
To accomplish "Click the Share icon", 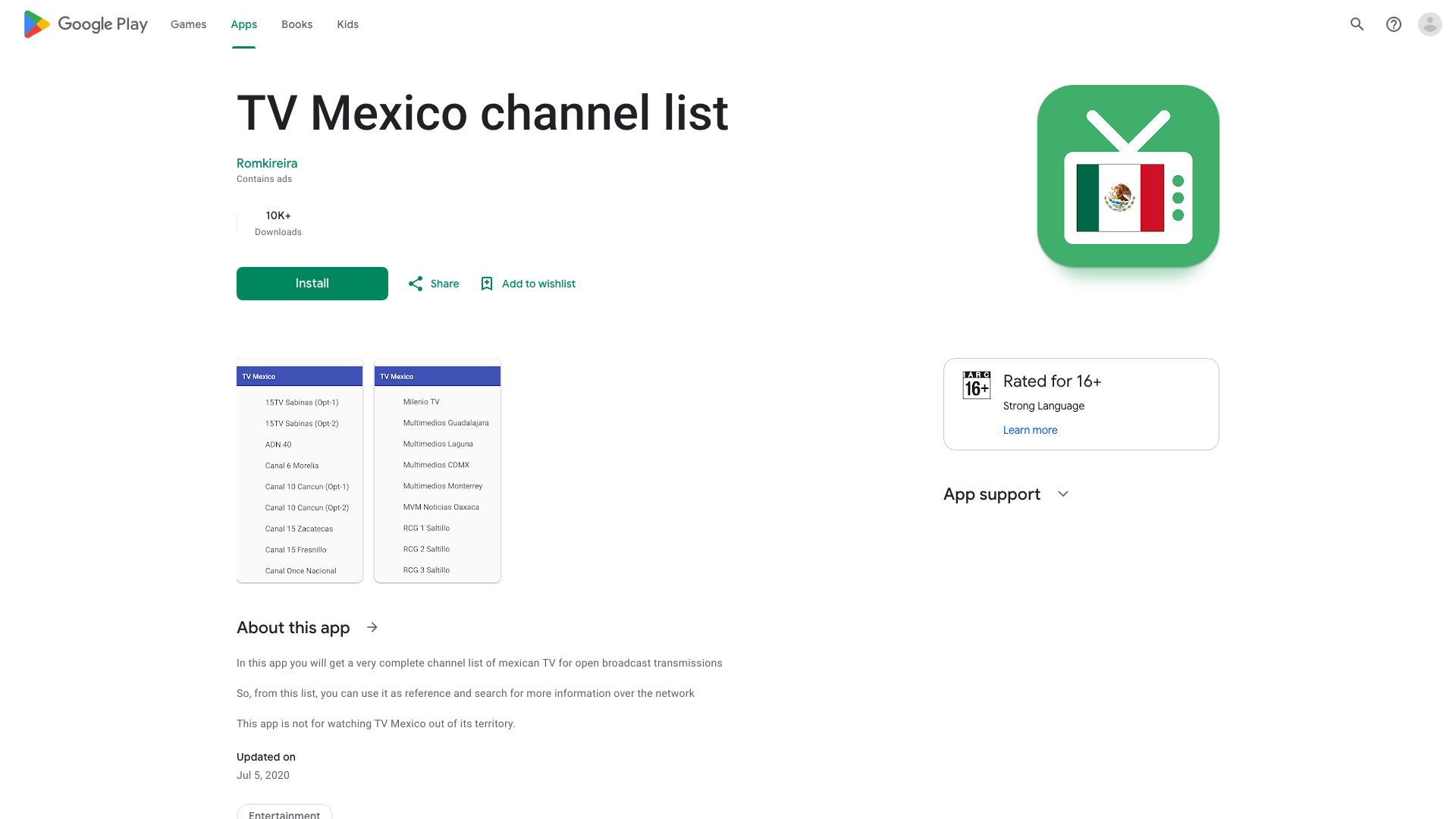I will [416, 284].
